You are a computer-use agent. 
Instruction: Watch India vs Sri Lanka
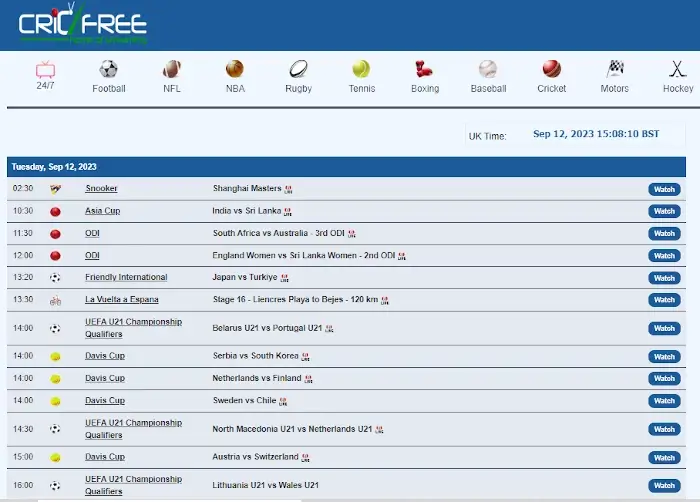pyautogui.click(x=664, y=211)
